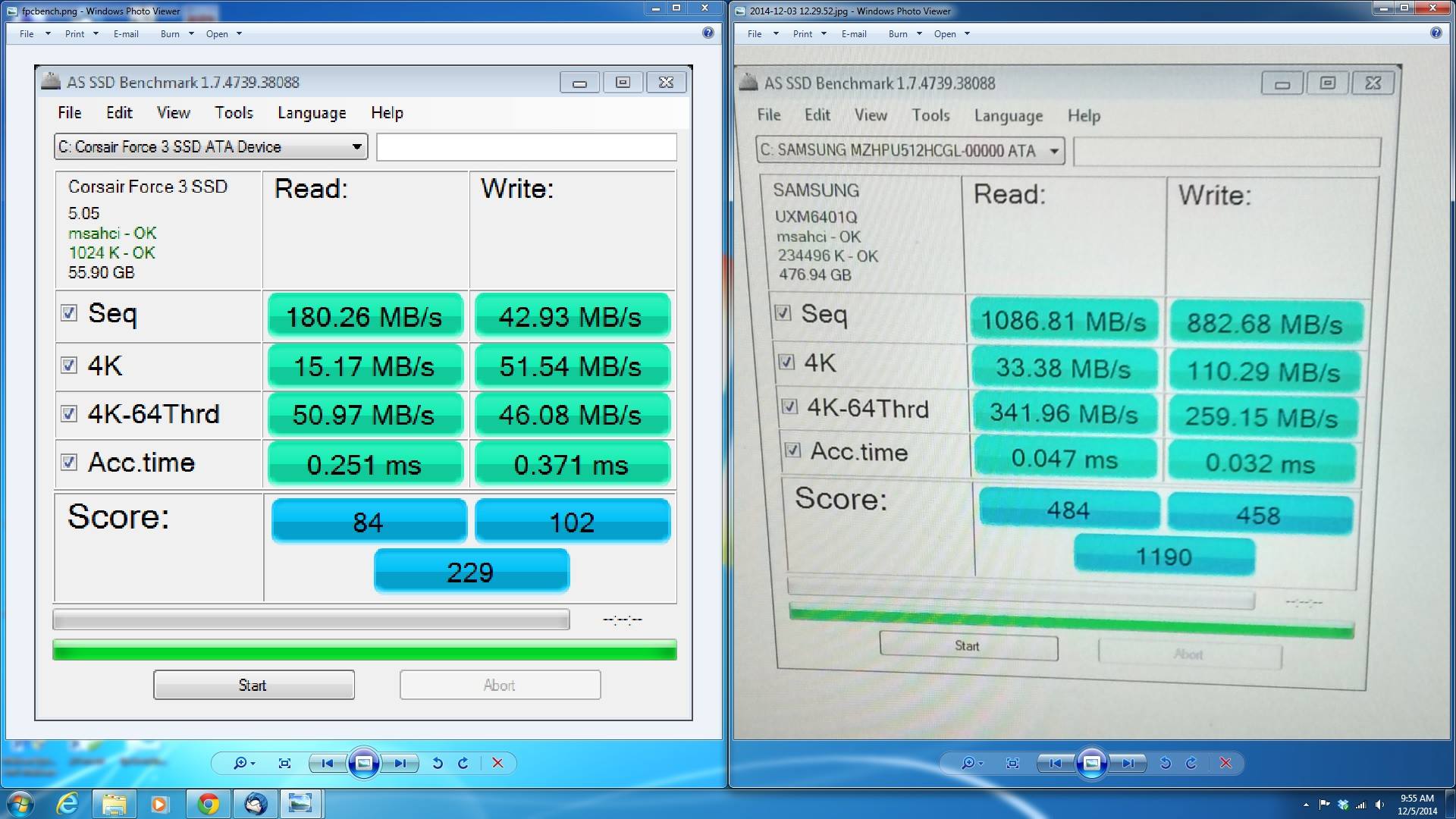Viewport: 1456px width, 819px height.
Task: Launch Internet Explorer from taskbar
Action: [67, 804]
